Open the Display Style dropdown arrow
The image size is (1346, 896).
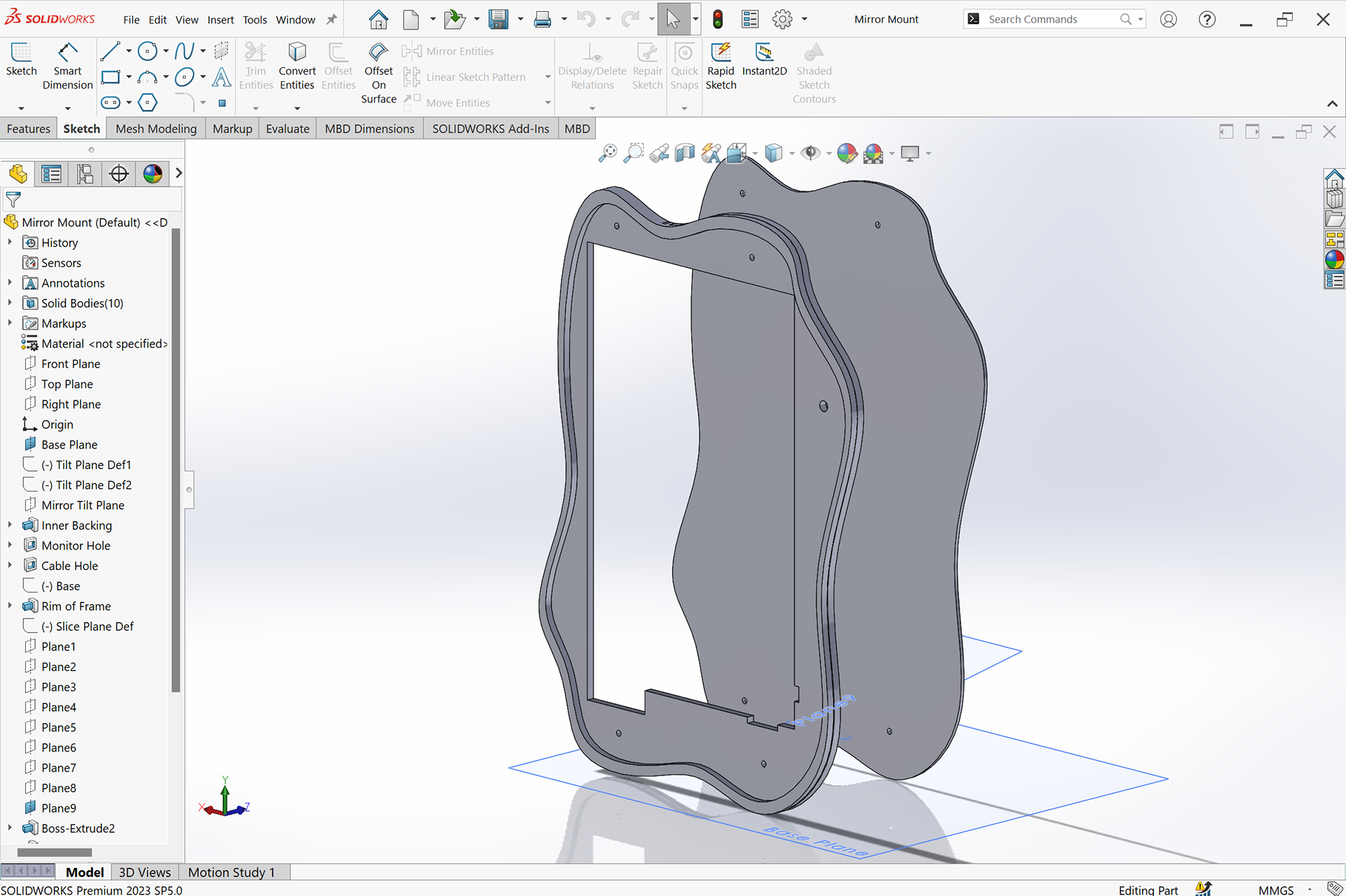coord(792,153)
